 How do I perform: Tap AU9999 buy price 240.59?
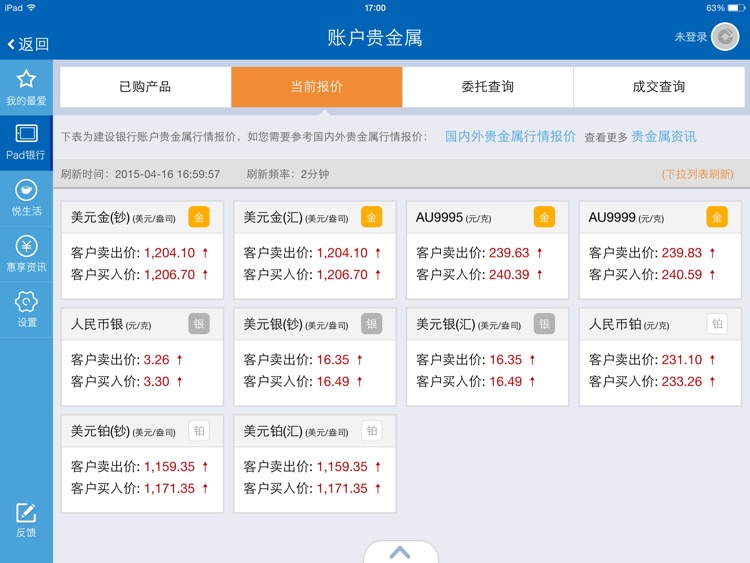tap(682, 275)
